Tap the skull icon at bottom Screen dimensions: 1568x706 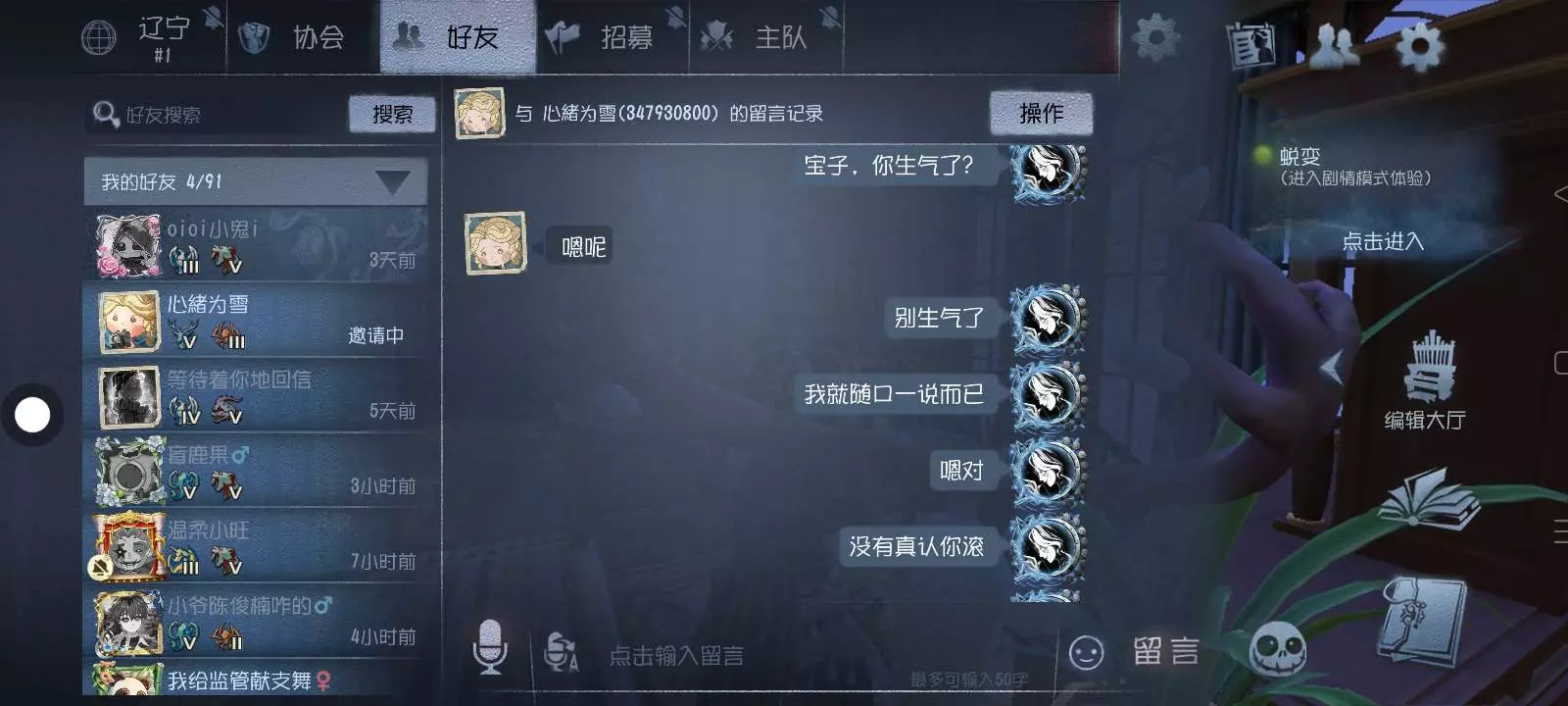[x=1278, y=649]
